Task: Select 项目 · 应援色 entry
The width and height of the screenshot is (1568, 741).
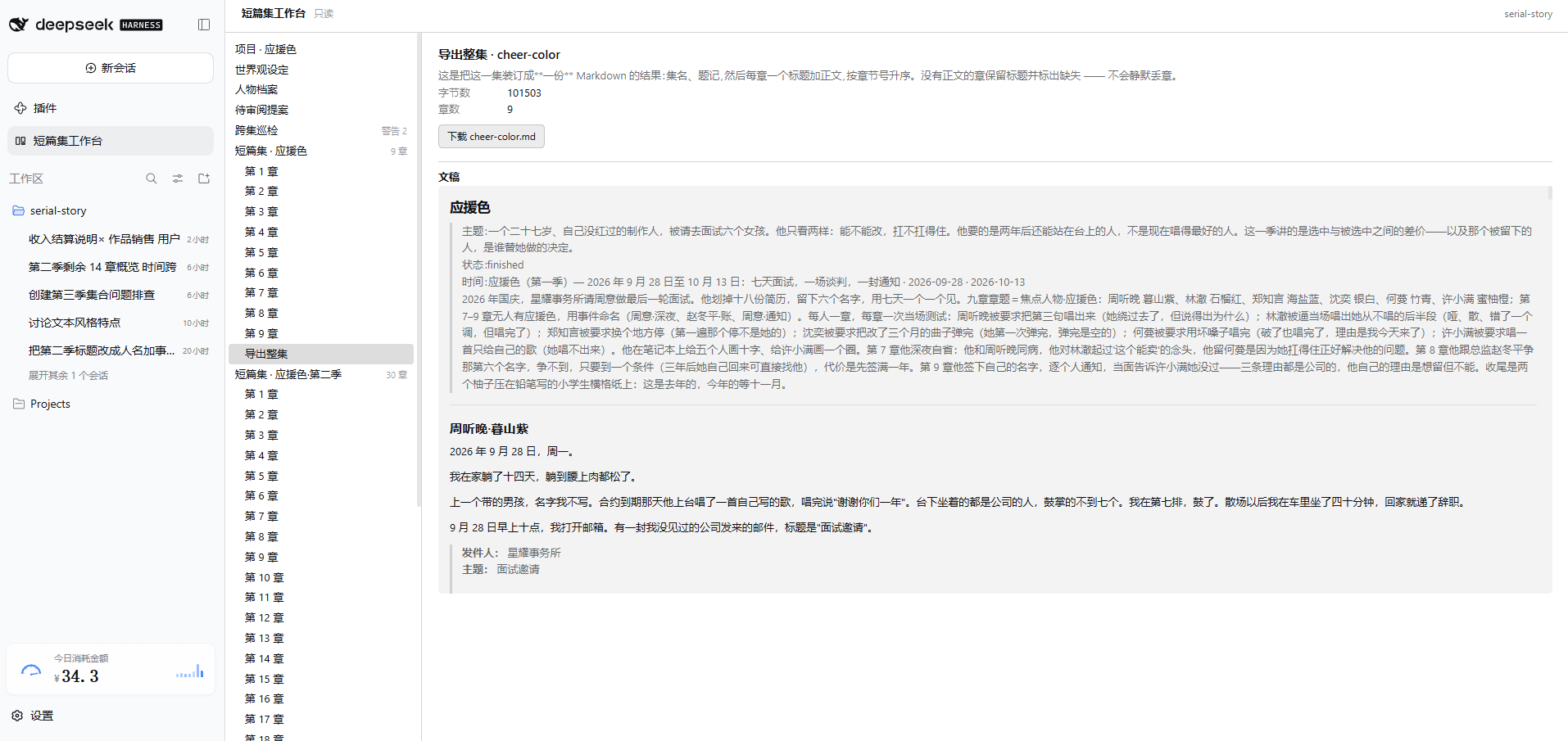Action: tap(321, 49)
